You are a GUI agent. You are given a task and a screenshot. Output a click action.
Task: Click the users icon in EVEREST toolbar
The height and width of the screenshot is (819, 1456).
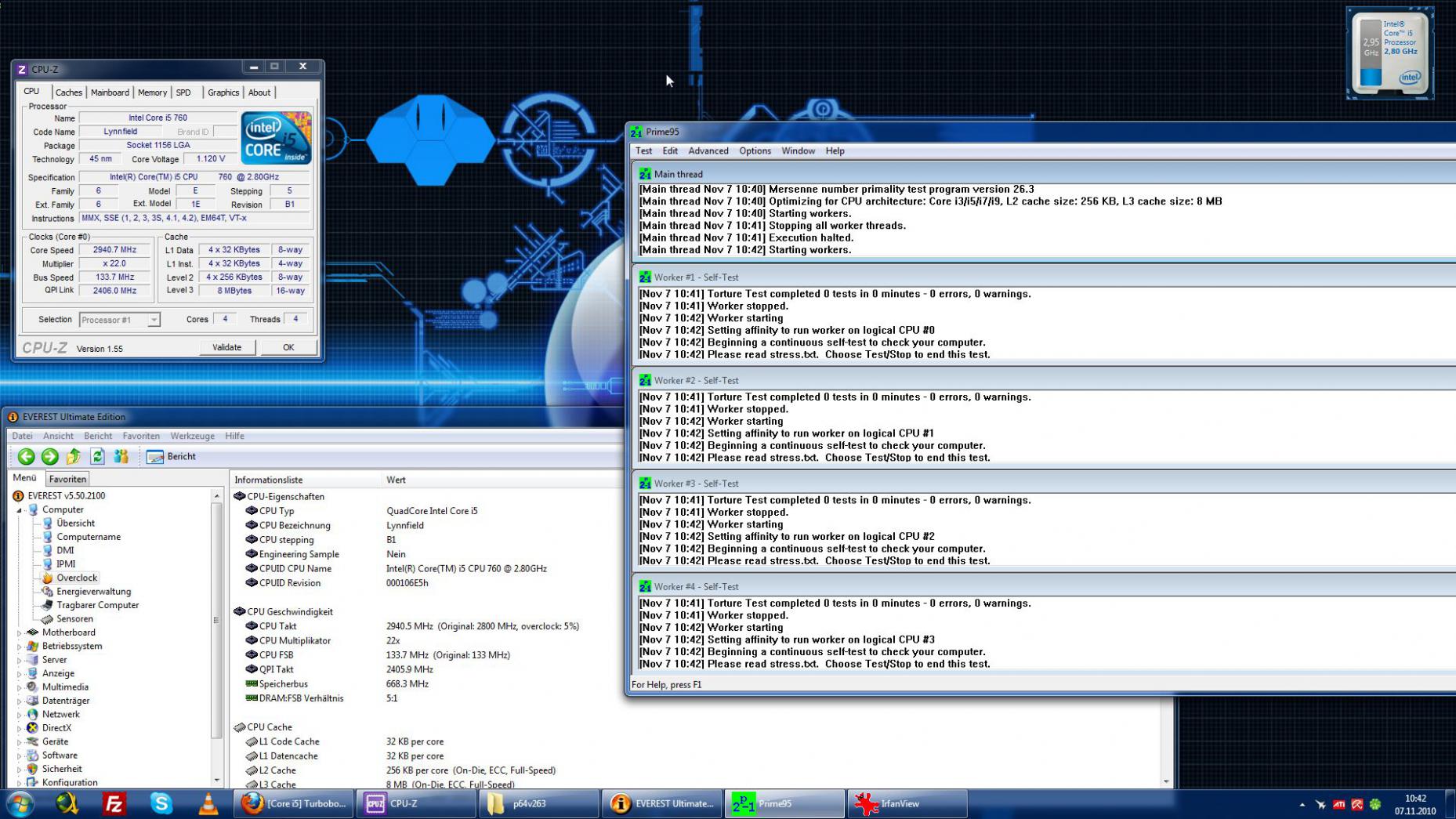[x=121, y=456]
